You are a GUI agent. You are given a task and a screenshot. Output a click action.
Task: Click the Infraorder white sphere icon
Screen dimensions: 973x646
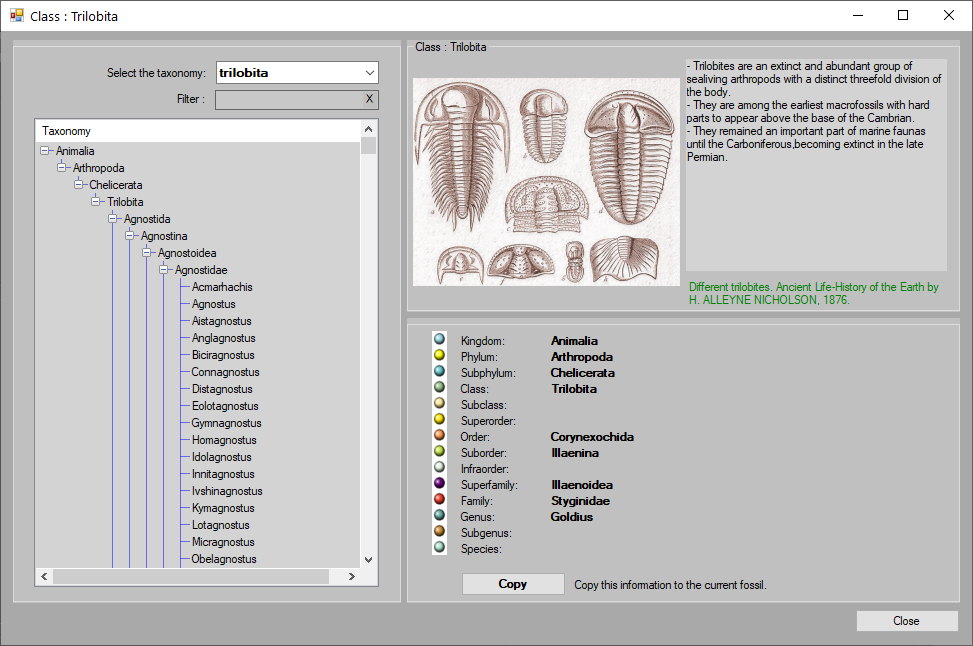tap(439, 467)
